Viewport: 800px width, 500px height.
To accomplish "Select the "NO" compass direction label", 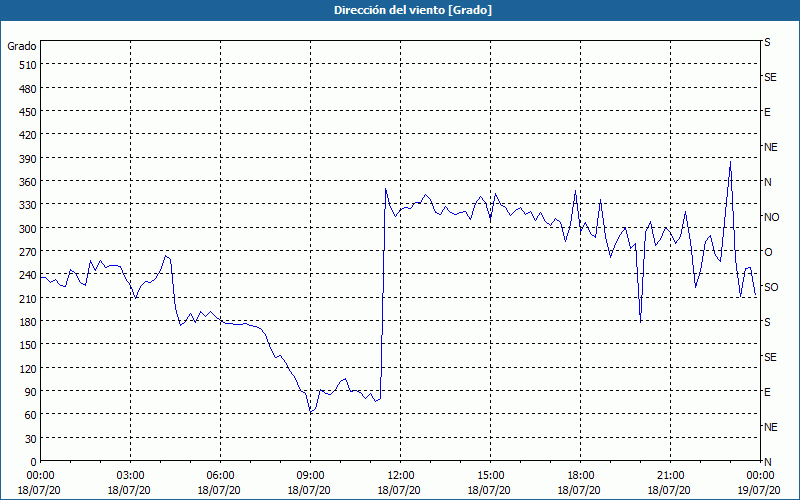I will pyautogui.click(x=771, y=217).
